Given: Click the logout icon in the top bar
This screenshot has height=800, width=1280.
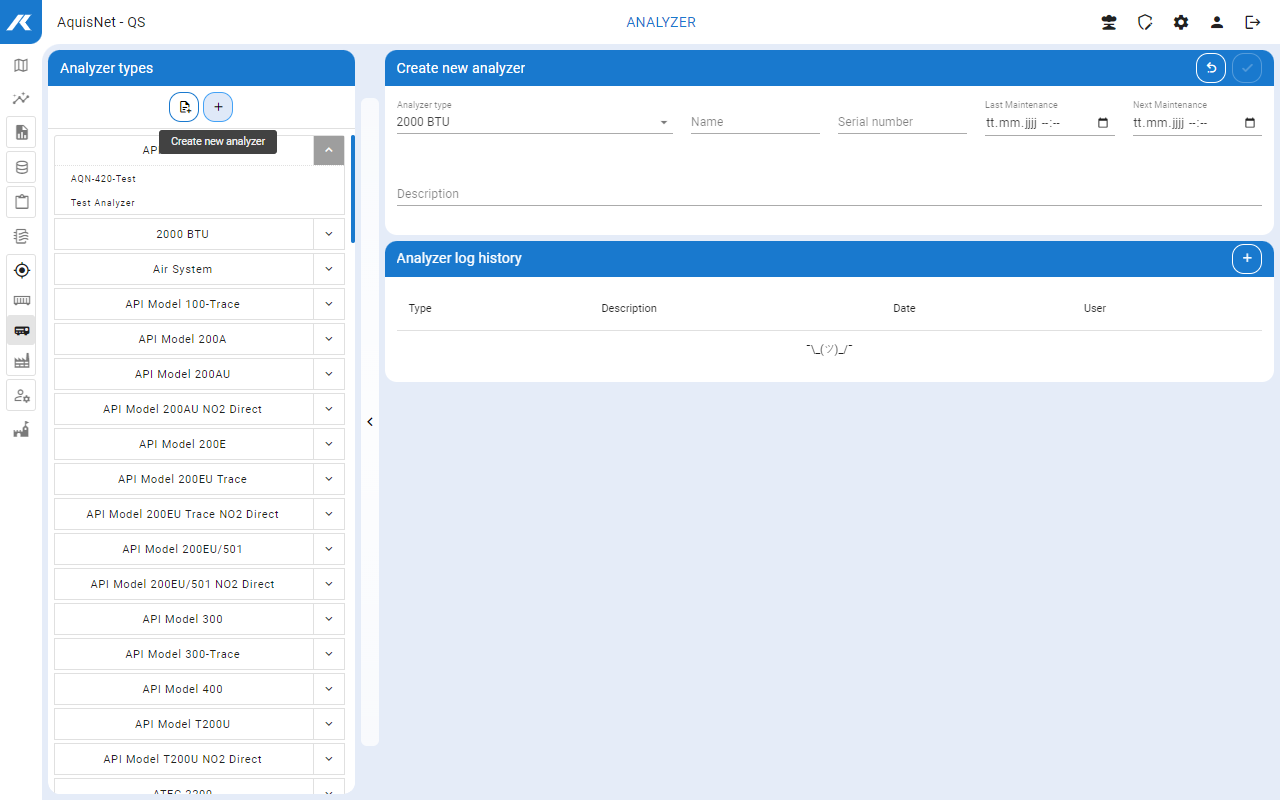Looking at the screenshot, I should pyautogui.click(x=1252, y=22).
